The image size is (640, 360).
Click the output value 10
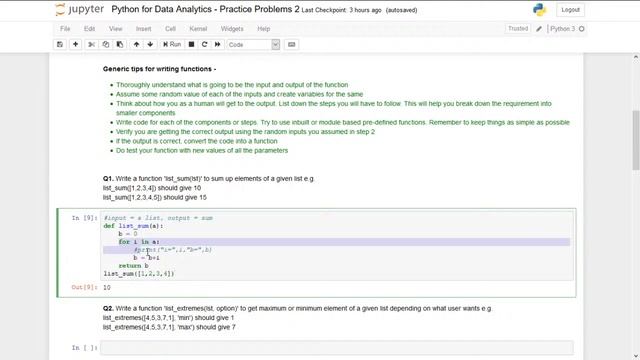pos(107,287)
